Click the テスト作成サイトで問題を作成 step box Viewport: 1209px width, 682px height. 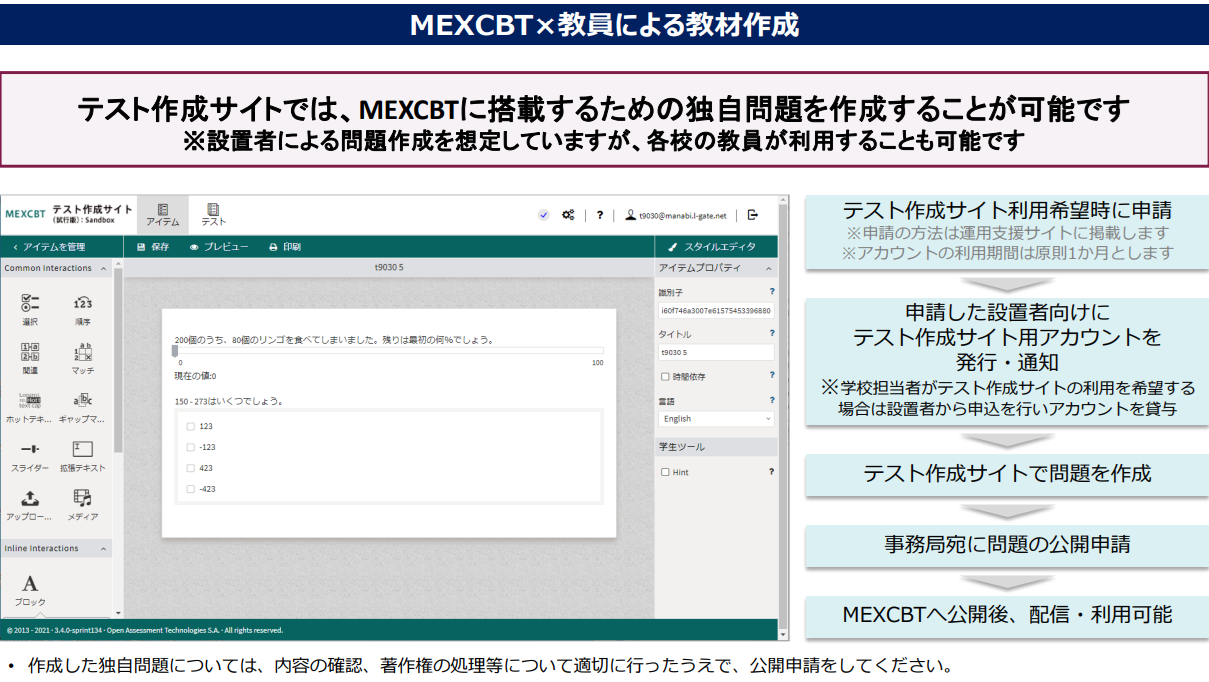click(1007, 475)
